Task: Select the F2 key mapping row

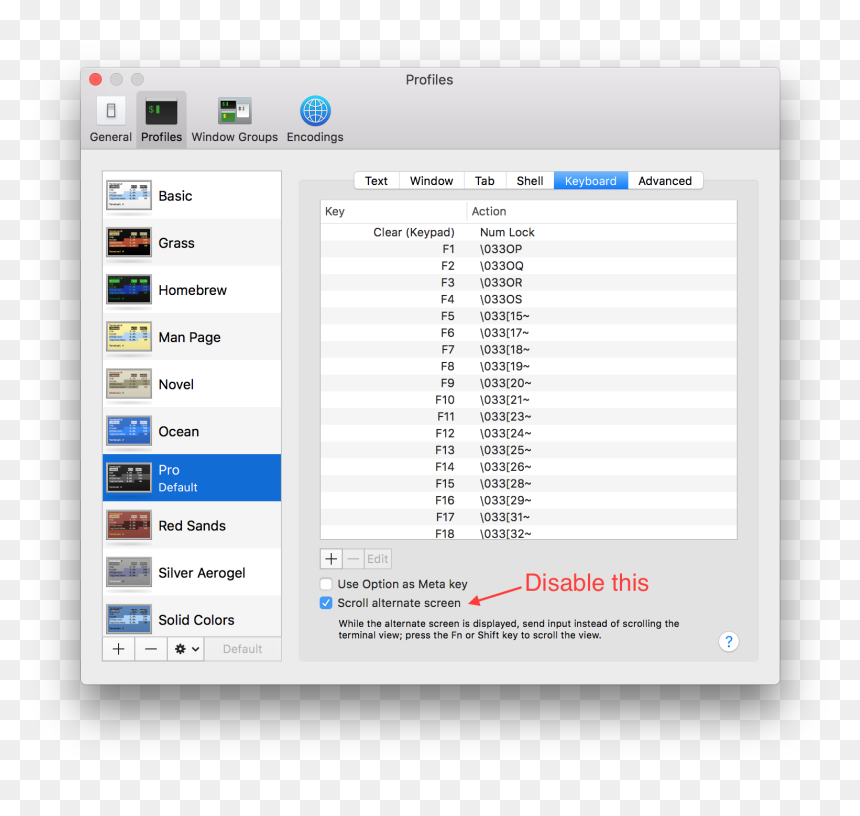Action: (x=529, y=266)
